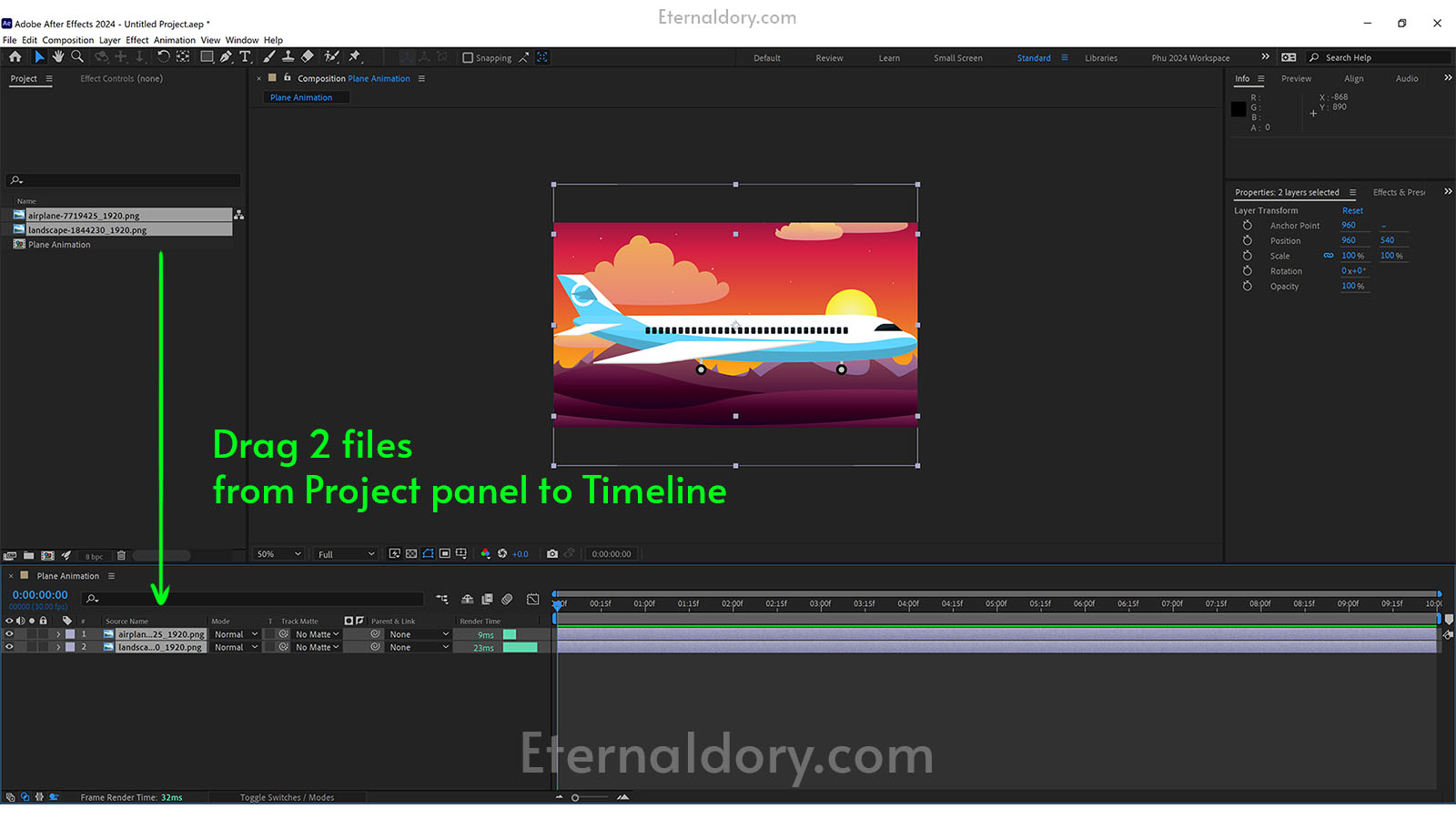Lock the landscape layer
The width and height of the screenshot is (1456, 819).
pos(43,647)
